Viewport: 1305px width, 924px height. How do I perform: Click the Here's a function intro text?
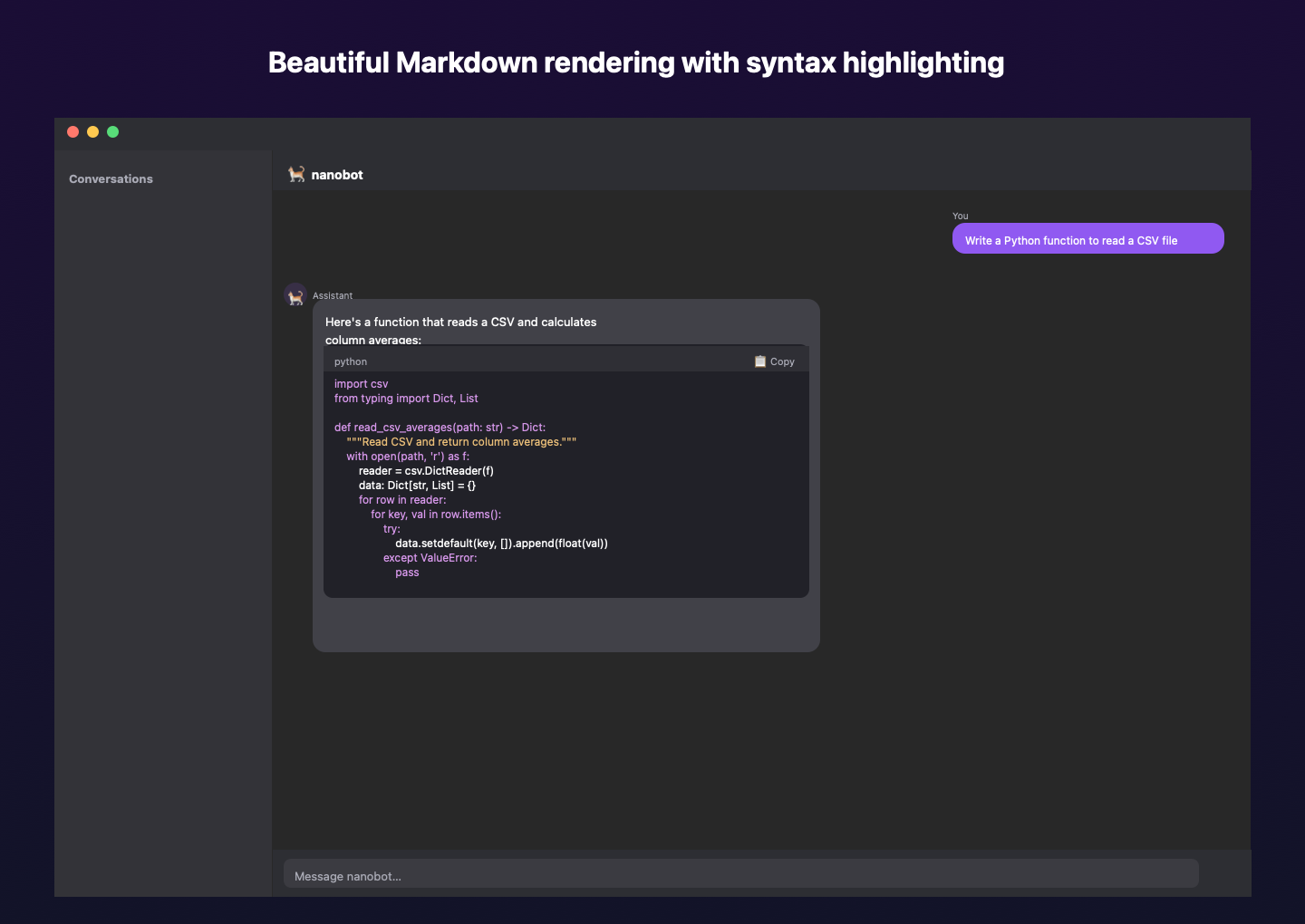(461, 322)
